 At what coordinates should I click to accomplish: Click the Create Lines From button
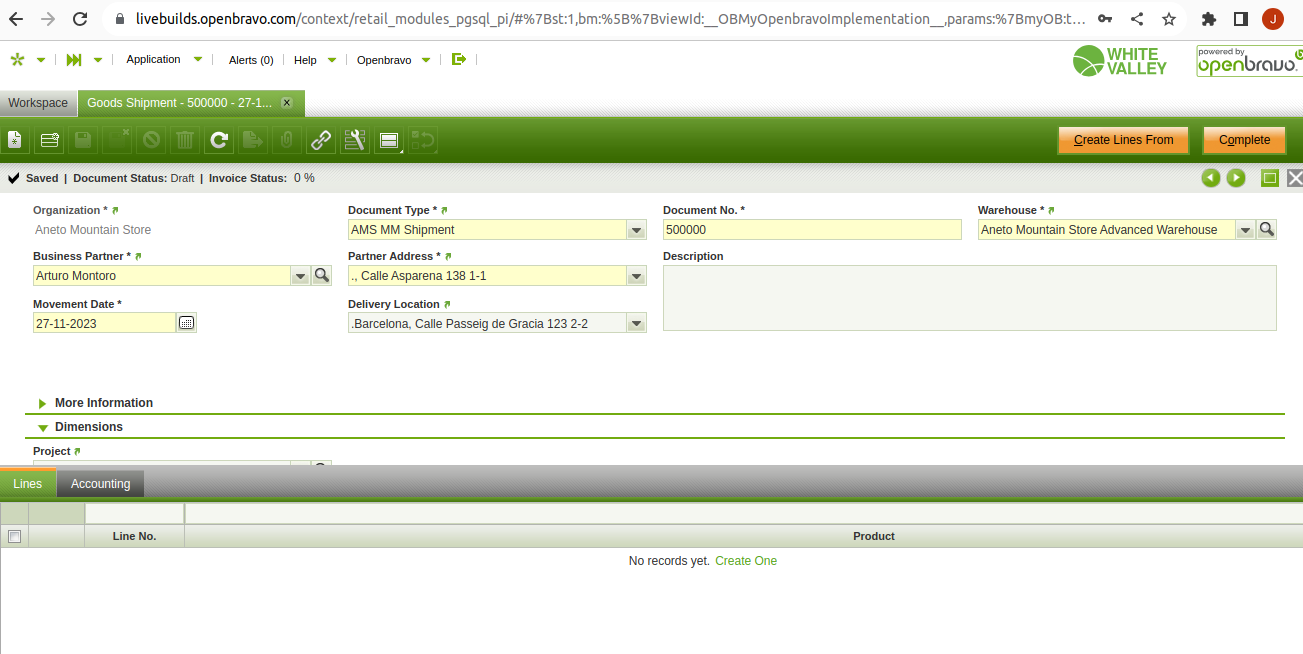click(x=1123, y=140)
